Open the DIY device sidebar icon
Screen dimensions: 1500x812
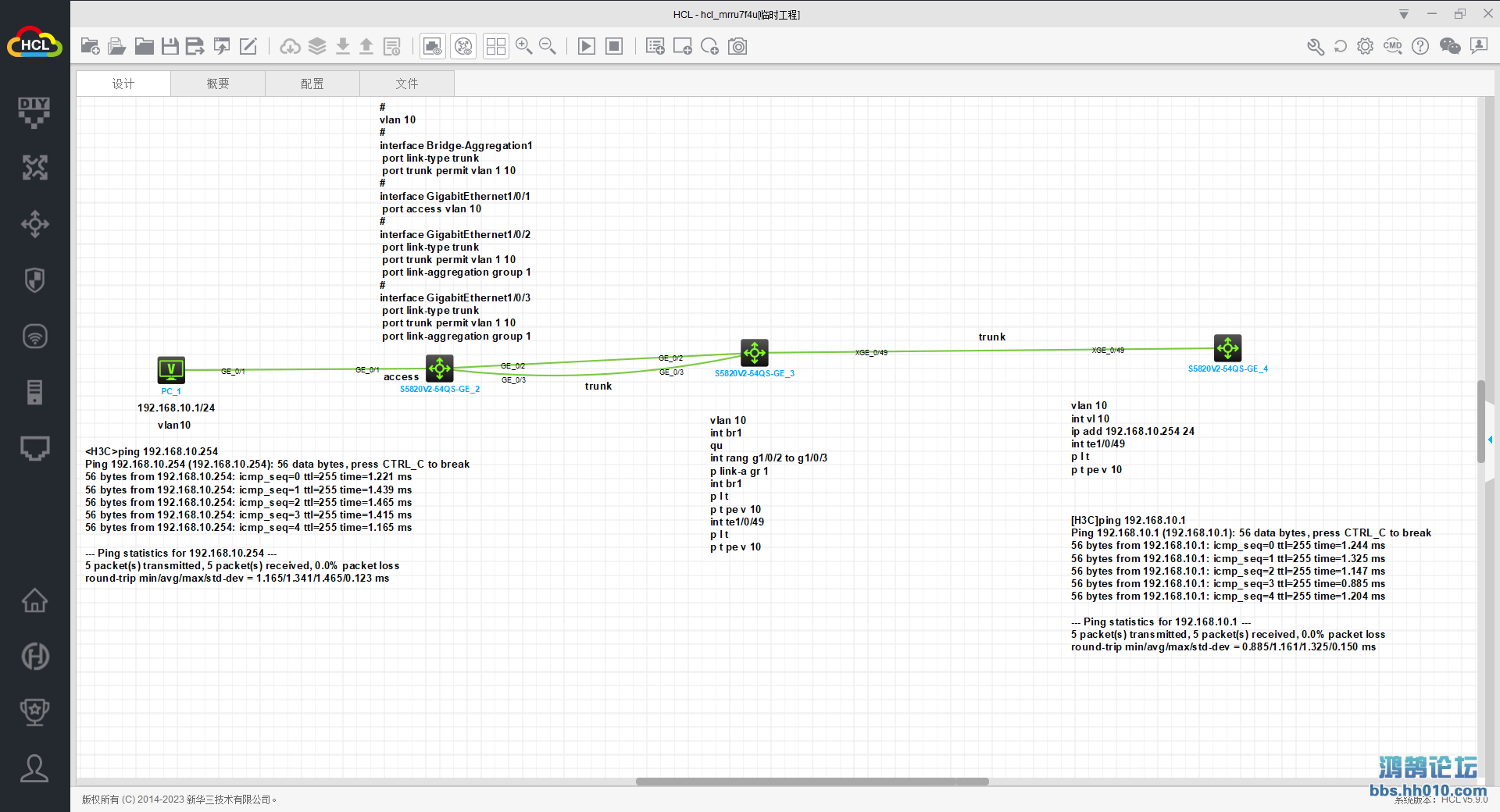[34, 112]
